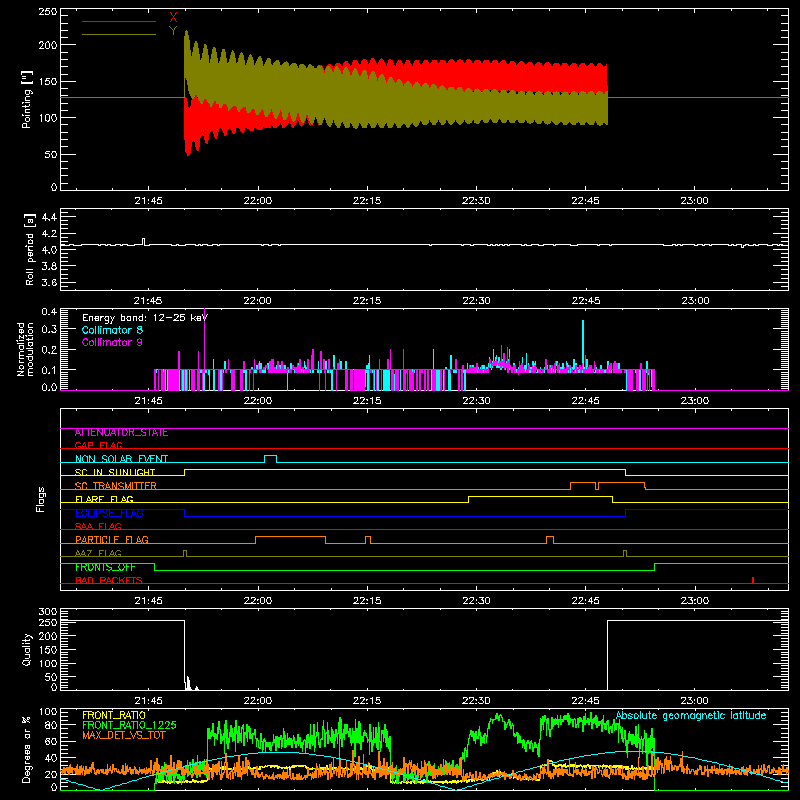800x800 pixels.
Task: Click the Quality axis title
Action: [27, 649]
